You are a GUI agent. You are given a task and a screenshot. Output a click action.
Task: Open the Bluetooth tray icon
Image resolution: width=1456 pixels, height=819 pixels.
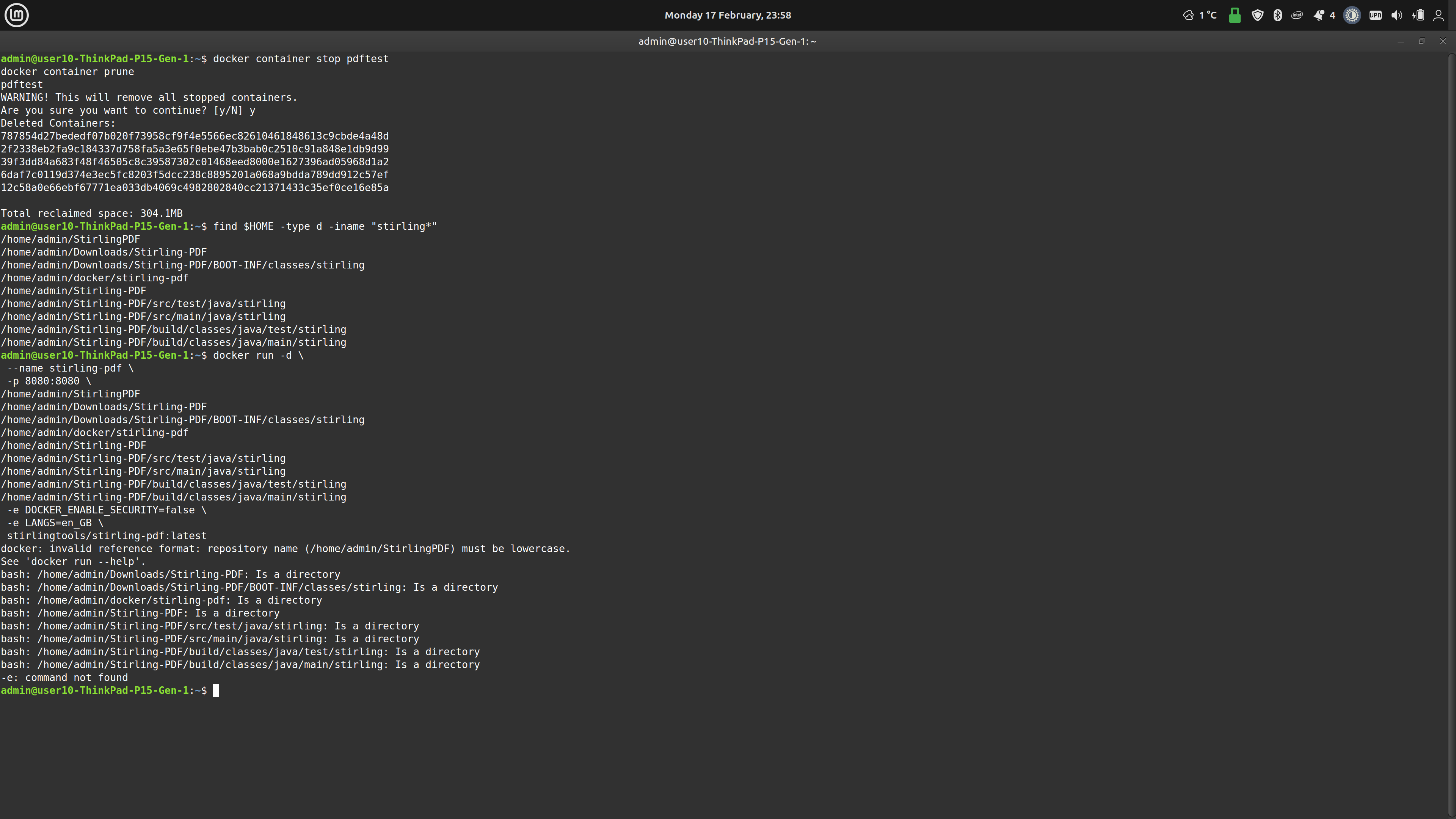point(1277,15)
